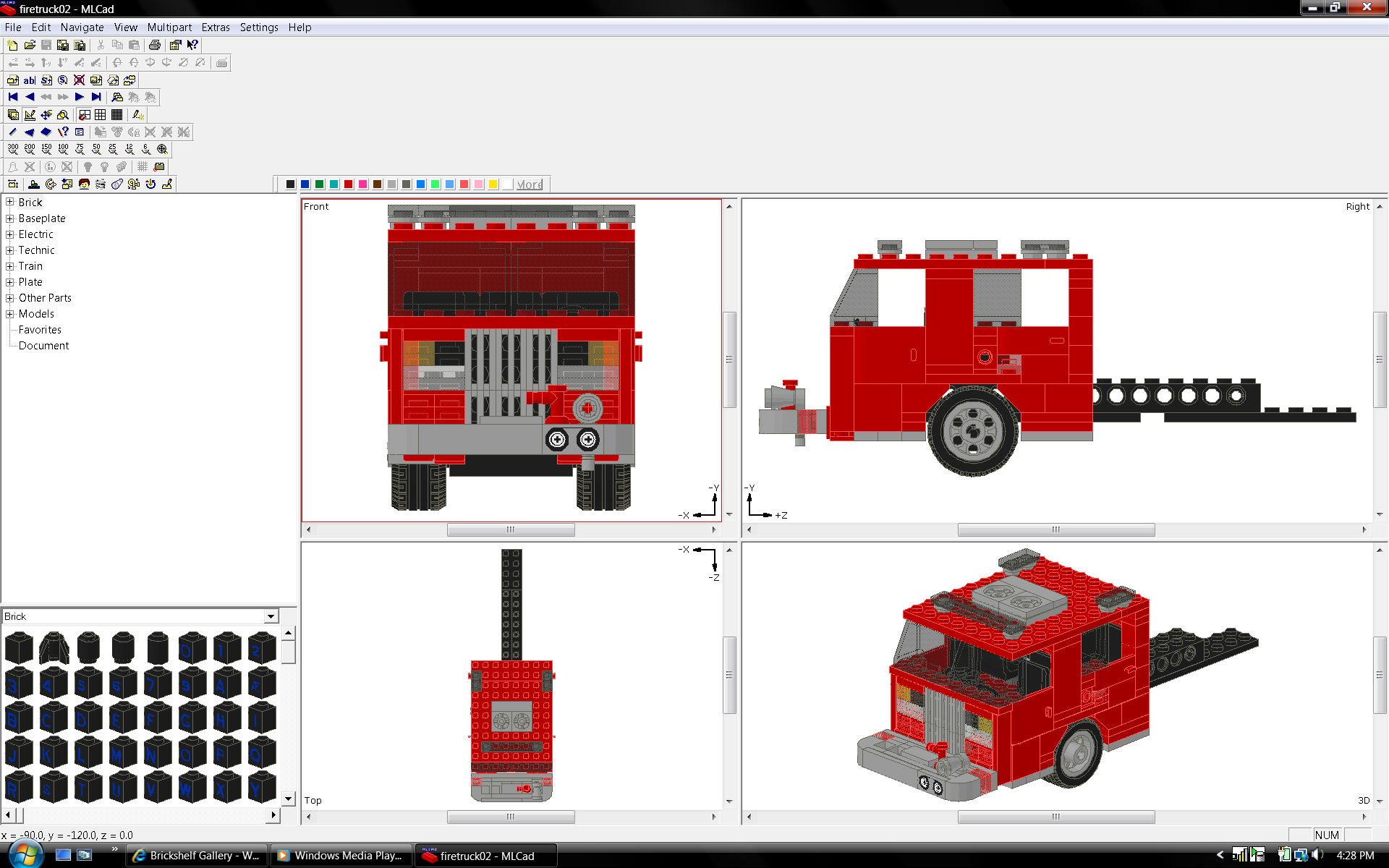Expand the Electric tree node

(x=10, y=234)
